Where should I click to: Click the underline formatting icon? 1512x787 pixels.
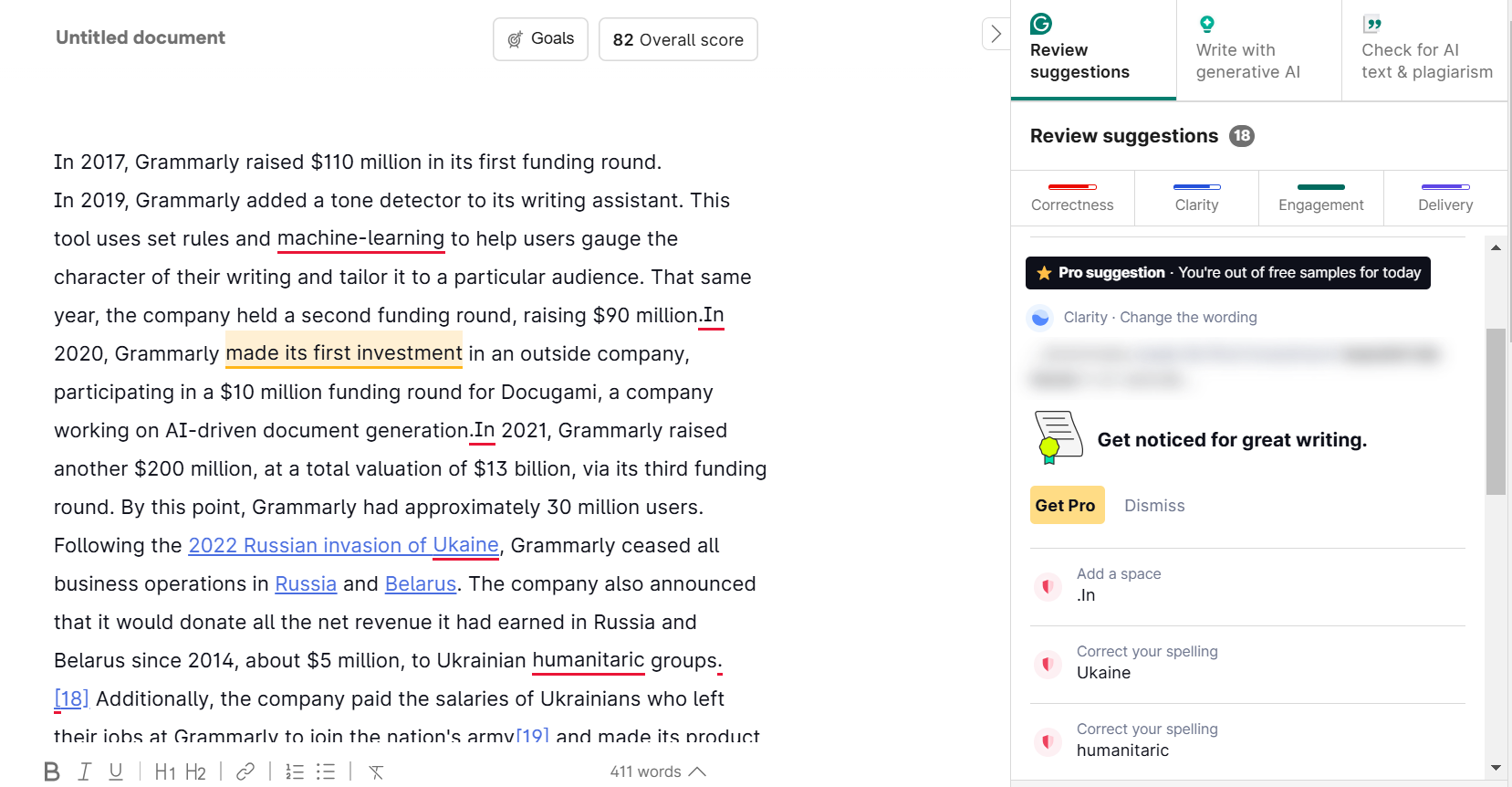pos(116,771)
